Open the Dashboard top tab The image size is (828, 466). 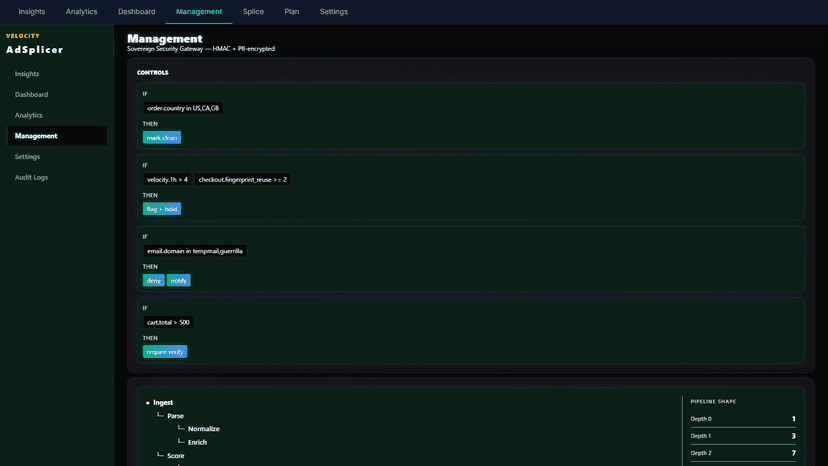click(x=136, y=12)
